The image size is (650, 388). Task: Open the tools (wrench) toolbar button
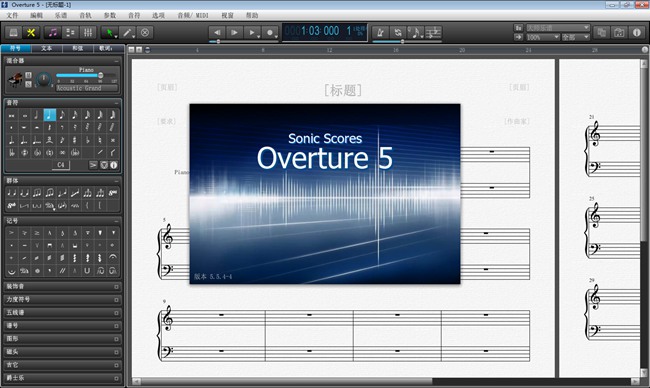[x=31, y=32]
